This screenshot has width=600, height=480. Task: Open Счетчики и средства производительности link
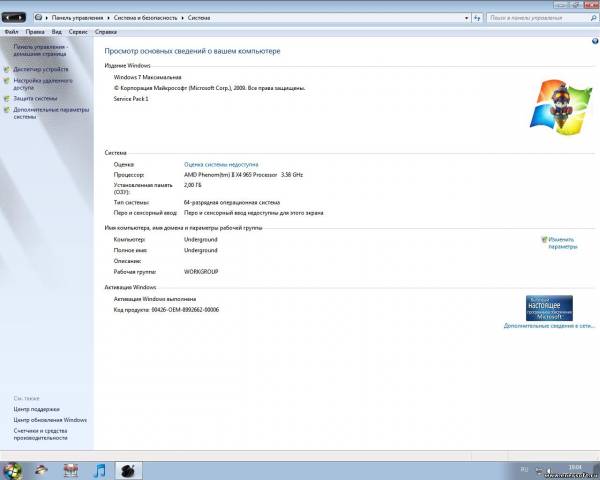tap(40, 434)
